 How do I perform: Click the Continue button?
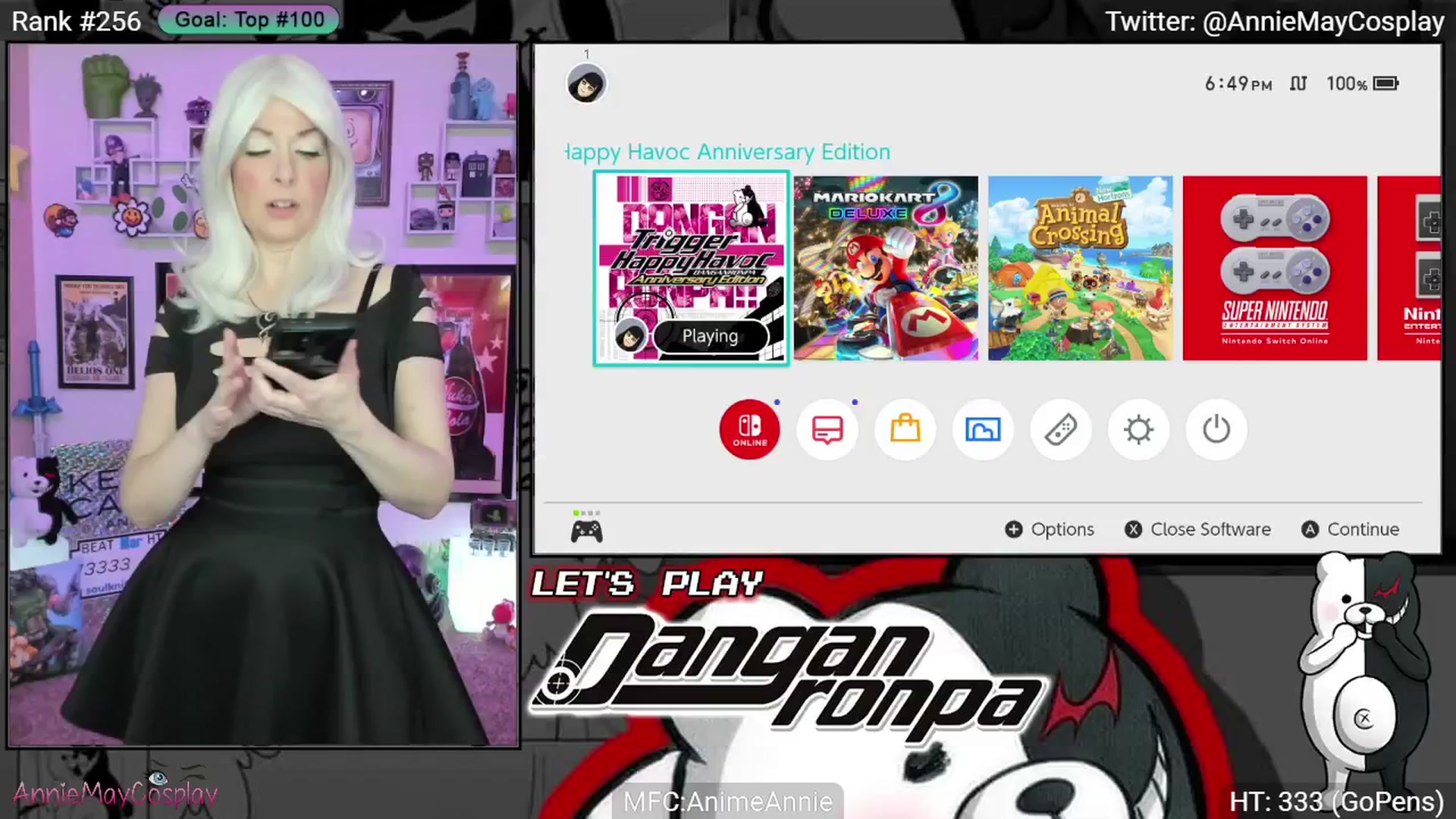pyautogui.click(x=1351, y=529)
